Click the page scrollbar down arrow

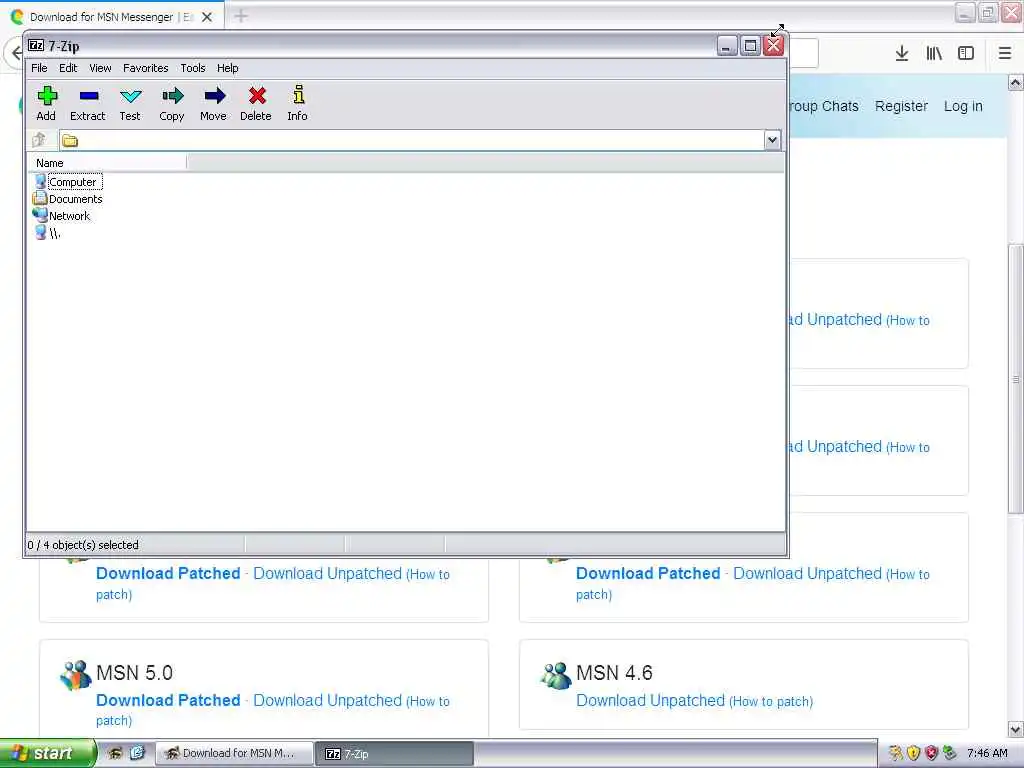pyautogui.click(x=1016, y=729)
